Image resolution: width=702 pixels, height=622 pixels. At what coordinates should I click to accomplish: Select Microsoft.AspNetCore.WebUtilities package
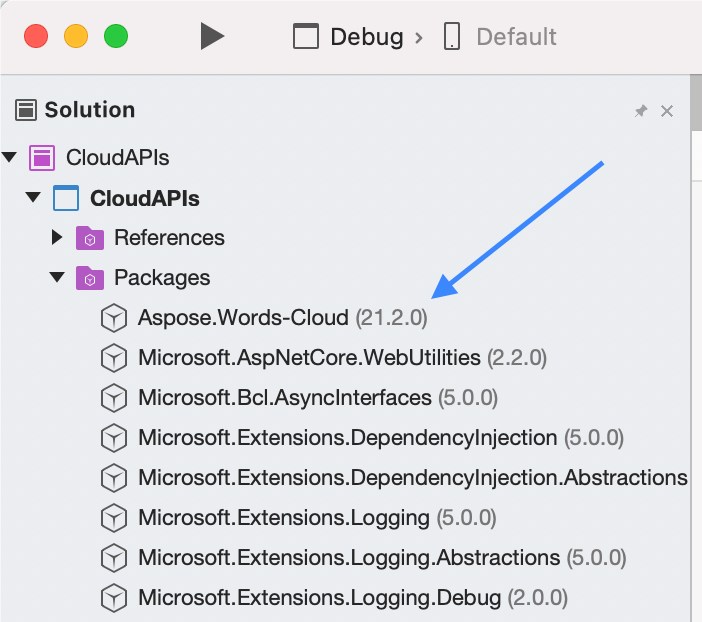(x=309, y=357)
